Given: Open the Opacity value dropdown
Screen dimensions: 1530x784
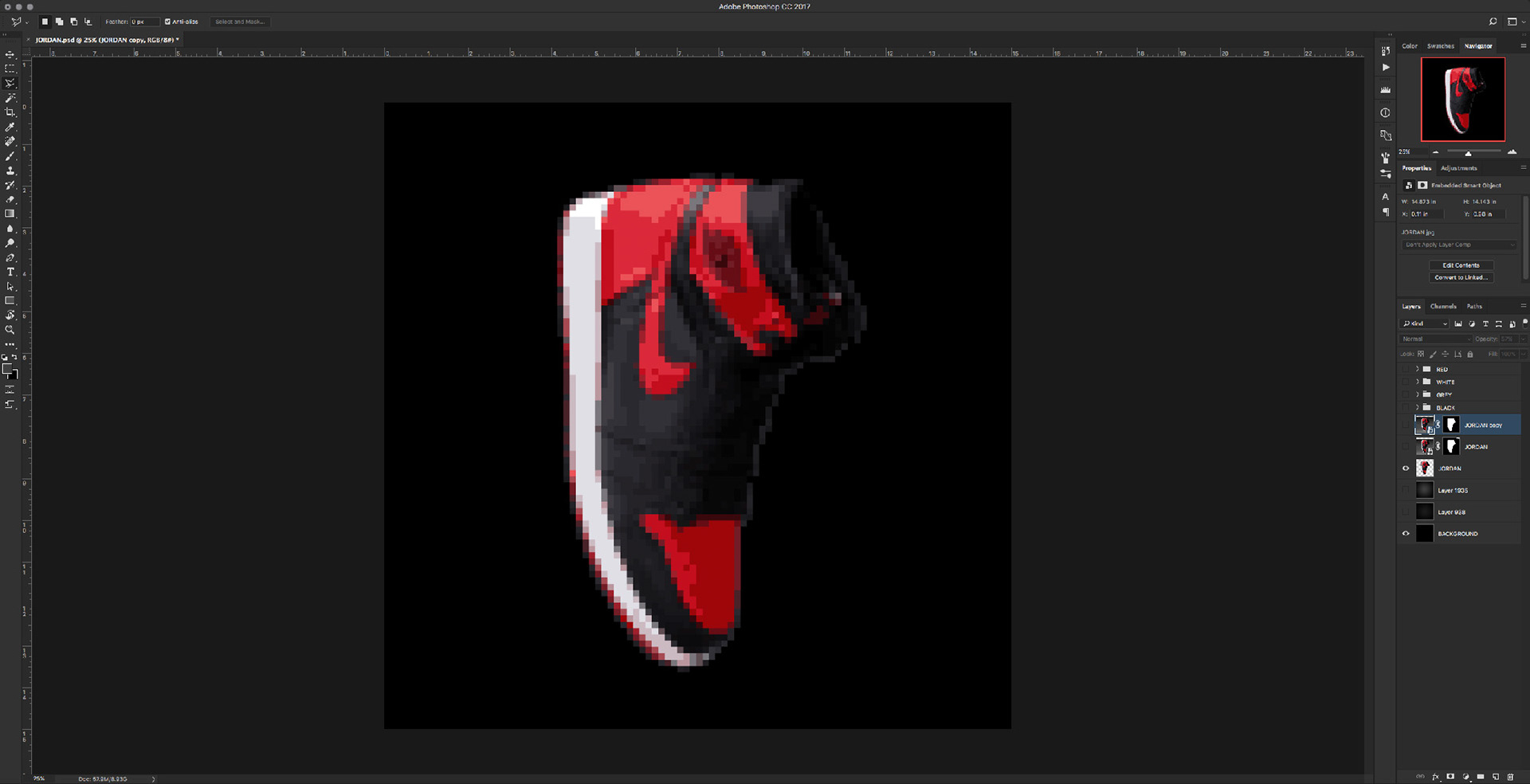Looking at the screenshot, I should pos(1523,339).
